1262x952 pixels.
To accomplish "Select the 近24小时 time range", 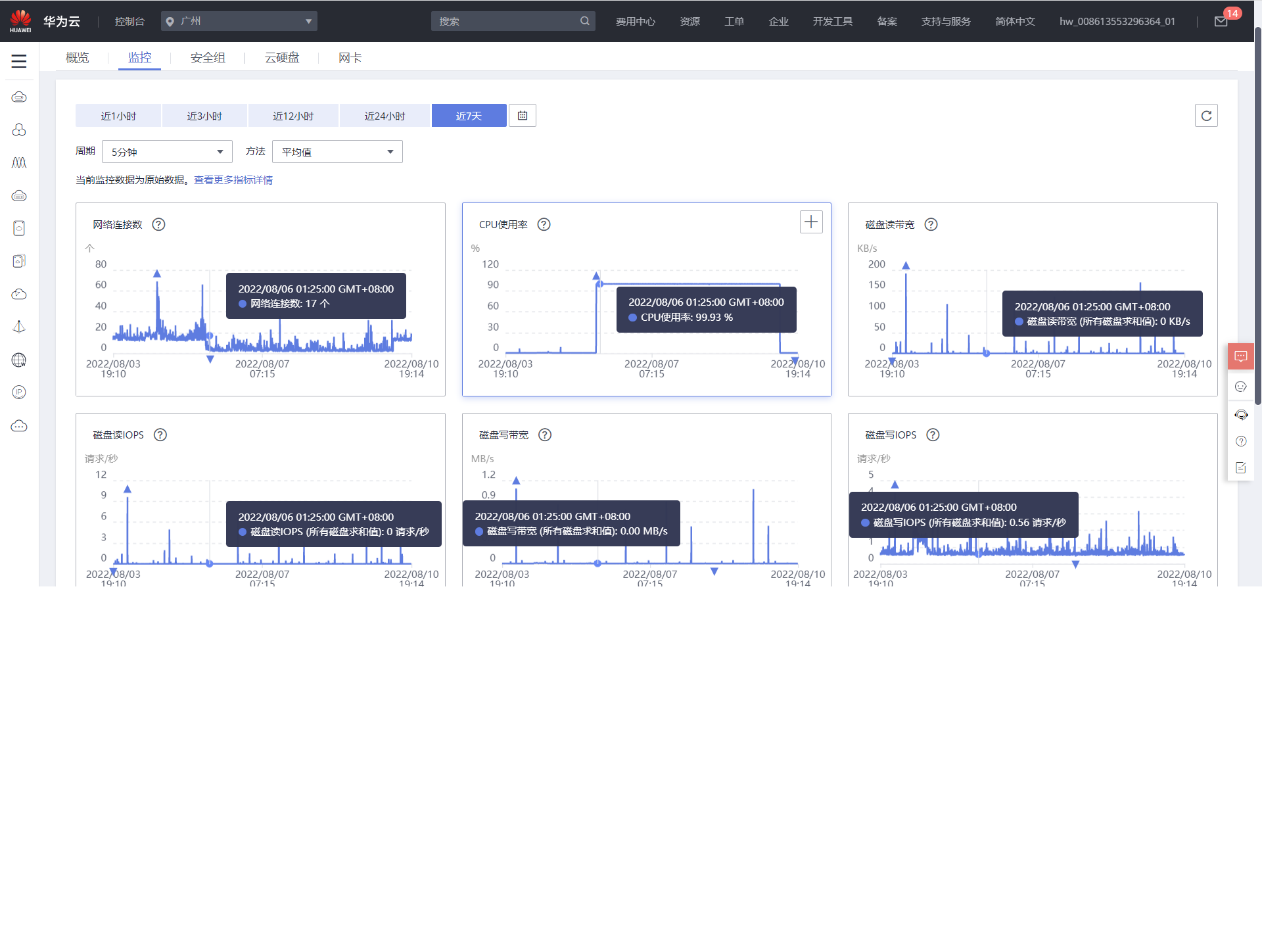I will point(385,116).
